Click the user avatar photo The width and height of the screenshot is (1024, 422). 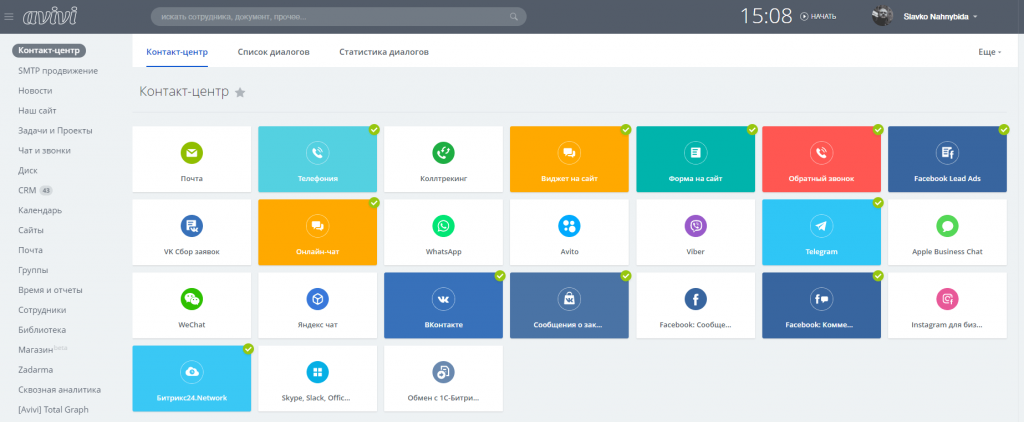pyautogui.click(x=882, y=16)
